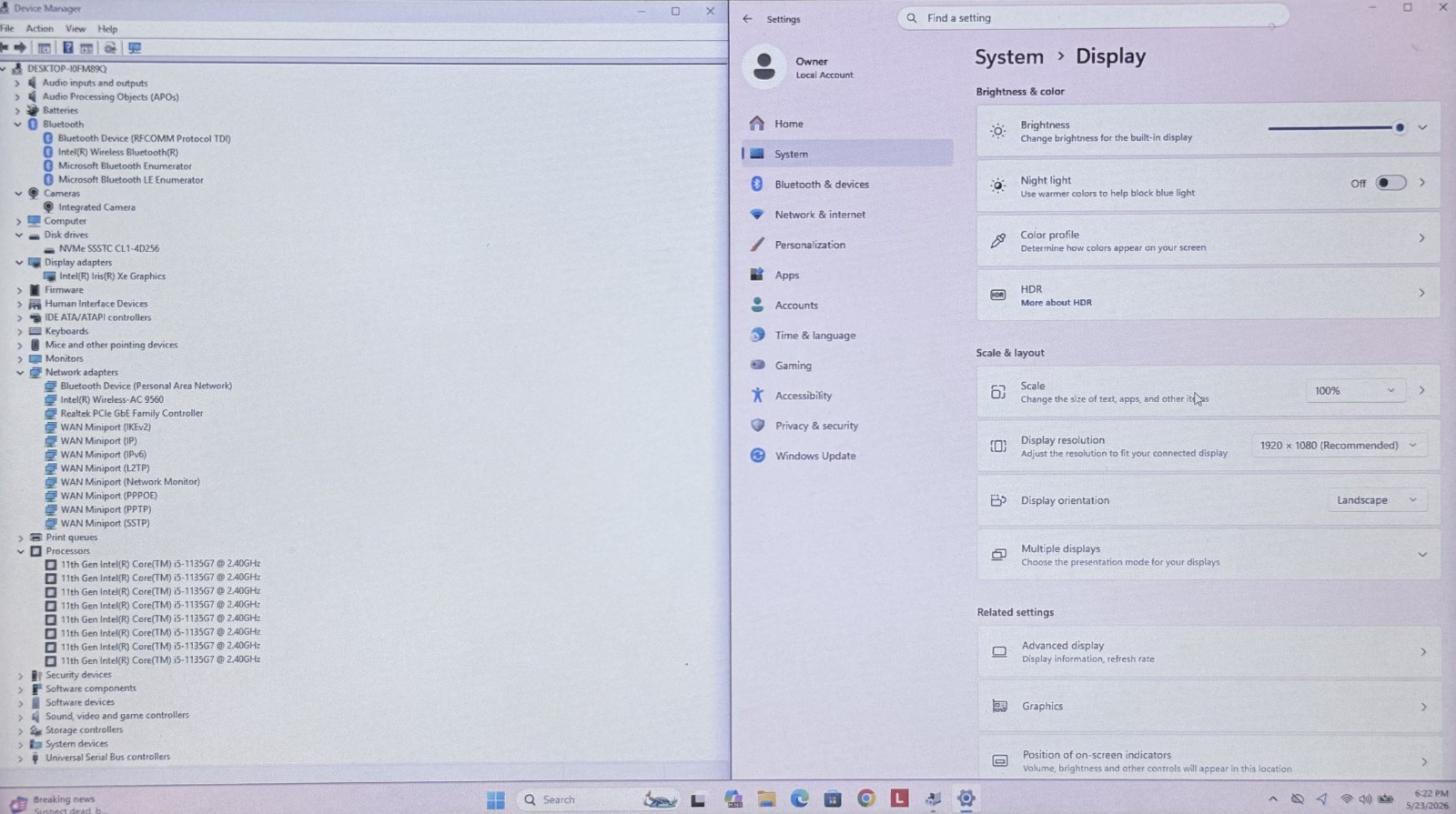
Task: Open the Action menu in Device Manager
Action: click(x=39, y=29)
